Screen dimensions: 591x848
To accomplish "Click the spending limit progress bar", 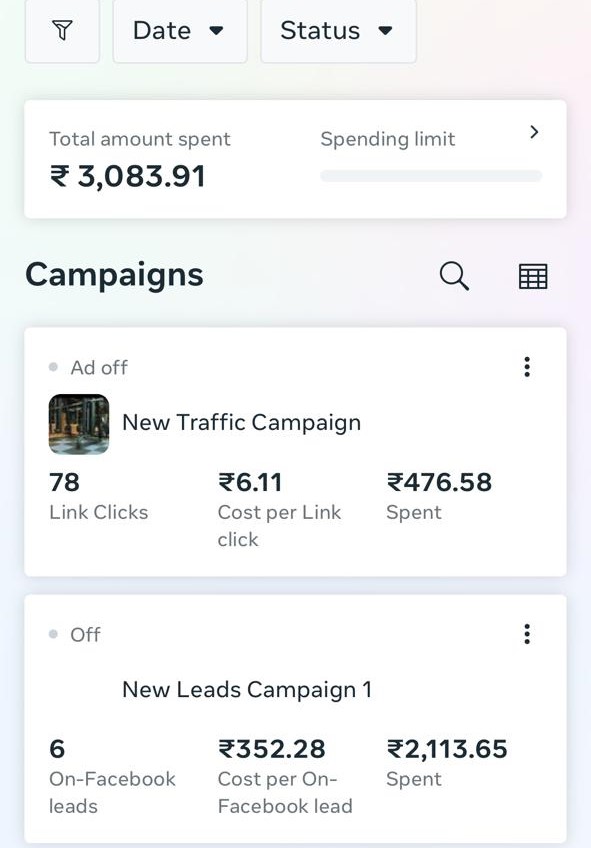I will (431, 176).
